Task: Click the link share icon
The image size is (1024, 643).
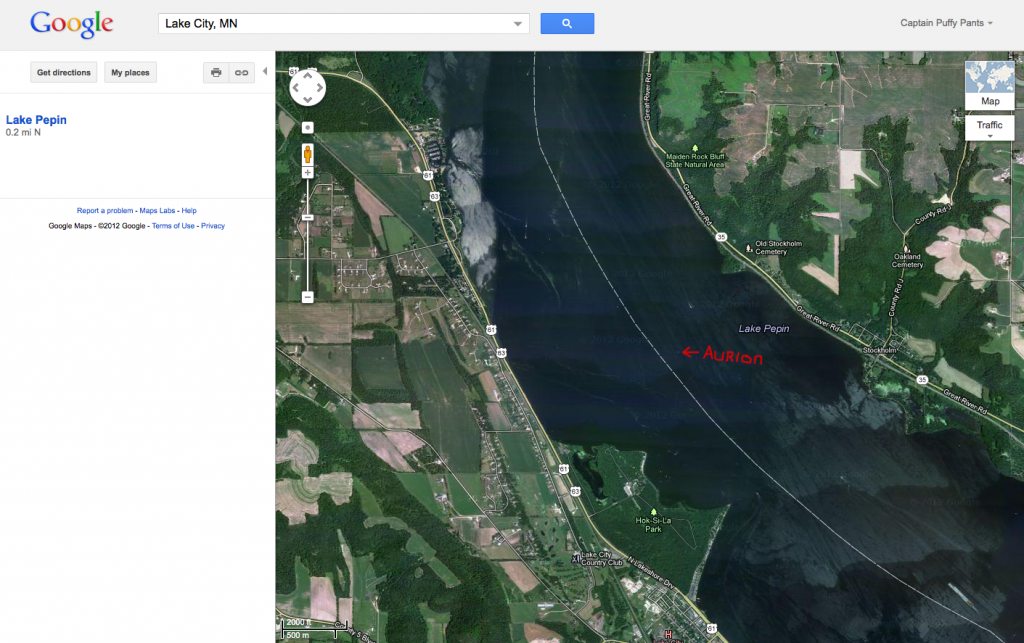Action: [x=242, y=72]
